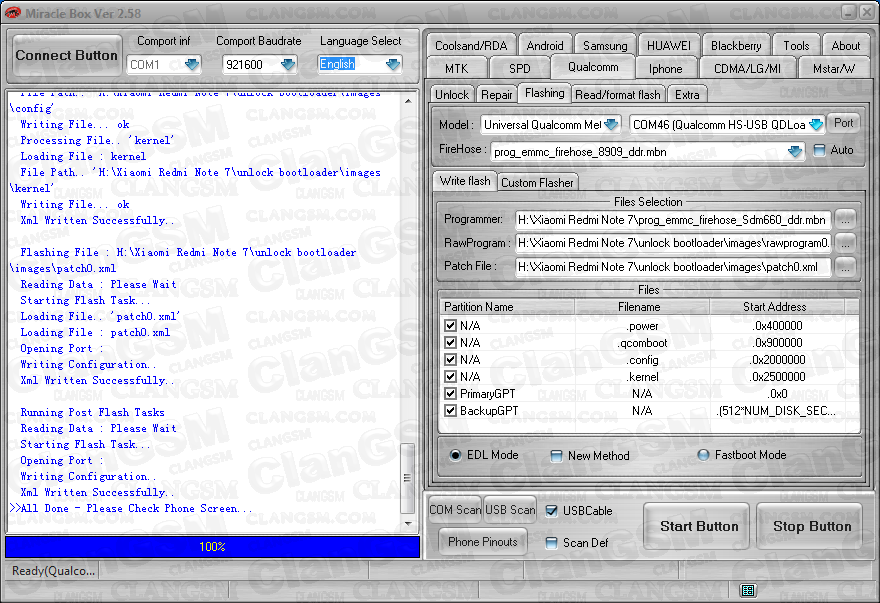Click the log scrollbar down arrow
The width and height of the screenshot is (880, 603).
coord(408,523)
